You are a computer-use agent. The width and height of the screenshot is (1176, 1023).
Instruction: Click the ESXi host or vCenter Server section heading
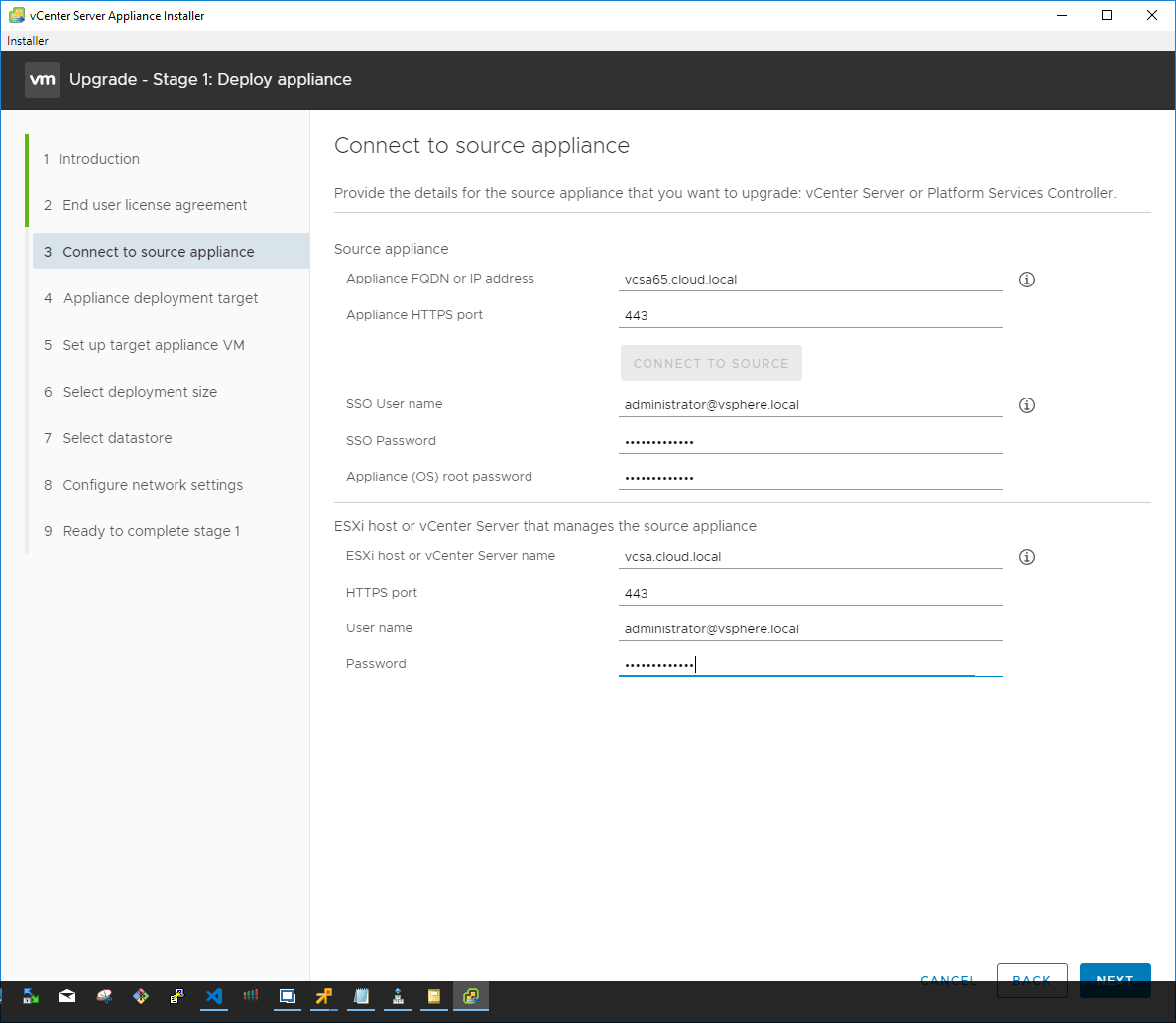(544, 526)
